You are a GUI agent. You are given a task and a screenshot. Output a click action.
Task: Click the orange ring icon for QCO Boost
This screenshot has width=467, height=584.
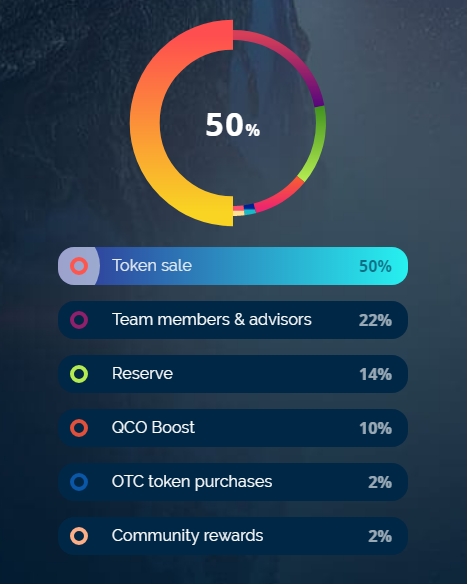pos(79,428)
